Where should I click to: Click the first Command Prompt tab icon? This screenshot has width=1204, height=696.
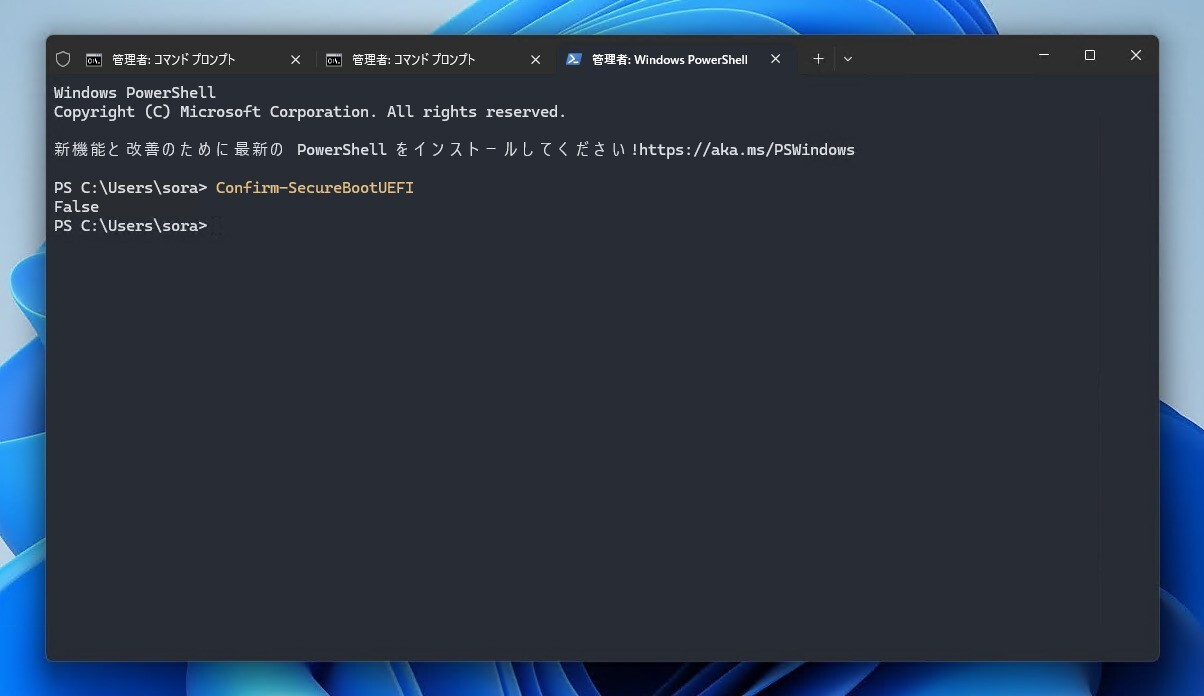[94, 59]
